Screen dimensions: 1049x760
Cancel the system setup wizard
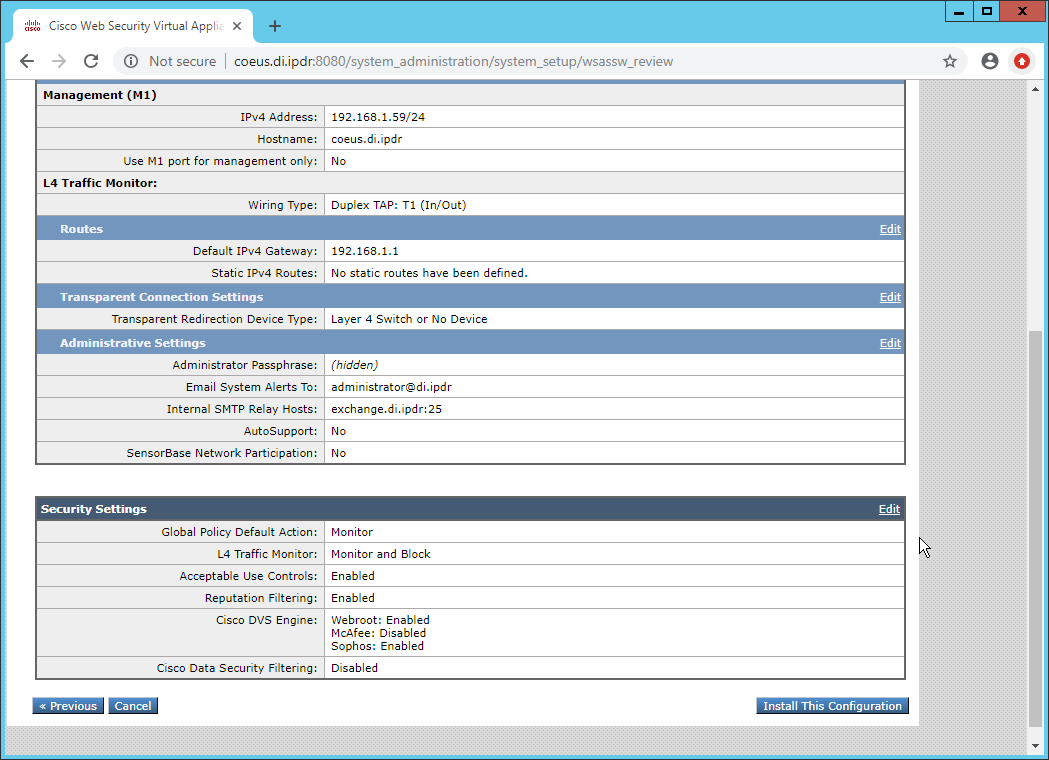[133, 706]
